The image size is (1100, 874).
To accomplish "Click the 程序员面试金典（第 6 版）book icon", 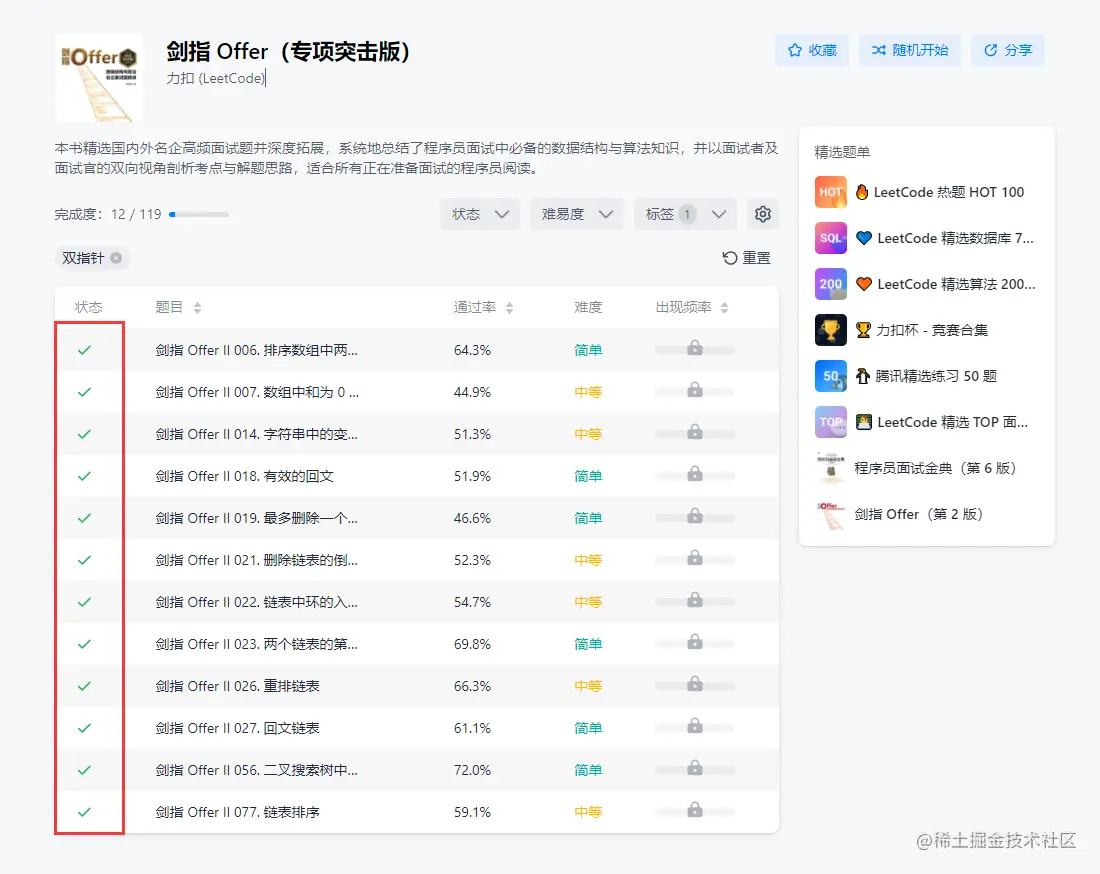I will click(830, 468).
